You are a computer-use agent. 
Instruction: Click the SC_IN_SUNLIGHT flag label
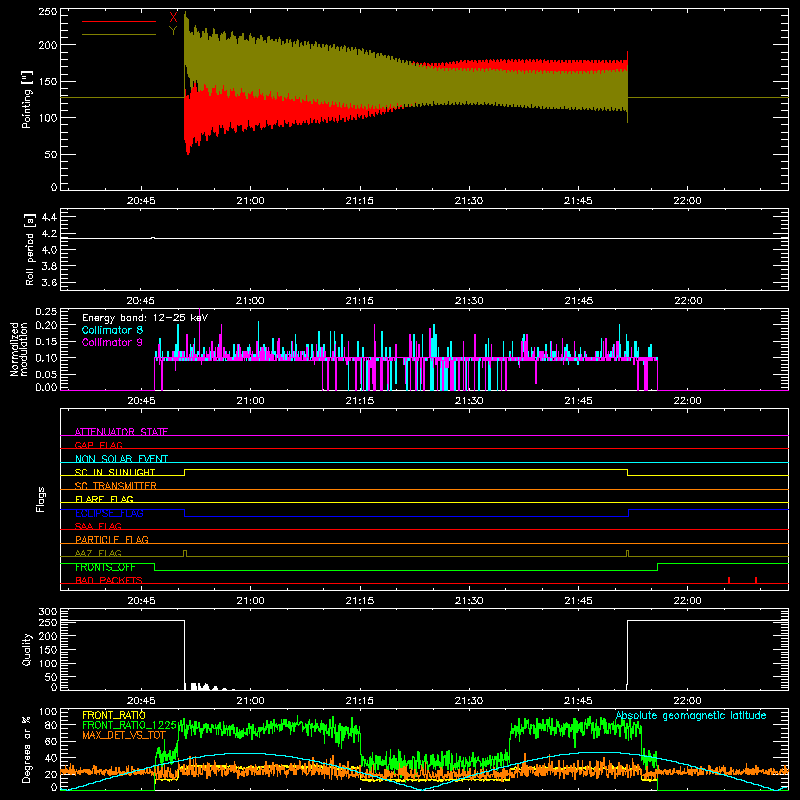115,472
